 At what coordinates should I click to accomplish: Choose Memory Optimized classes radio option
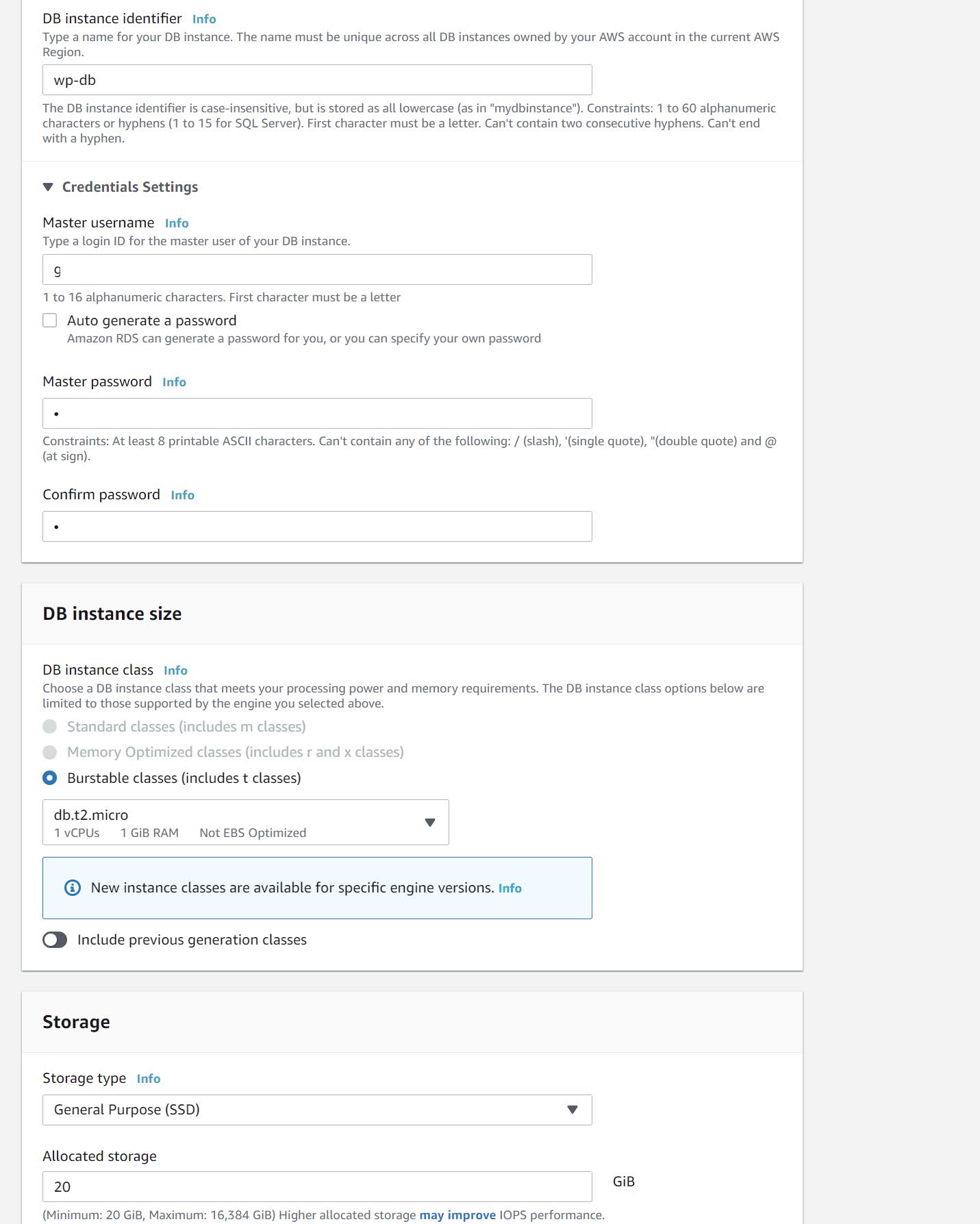pyautogui.click(x=50, y=752)
